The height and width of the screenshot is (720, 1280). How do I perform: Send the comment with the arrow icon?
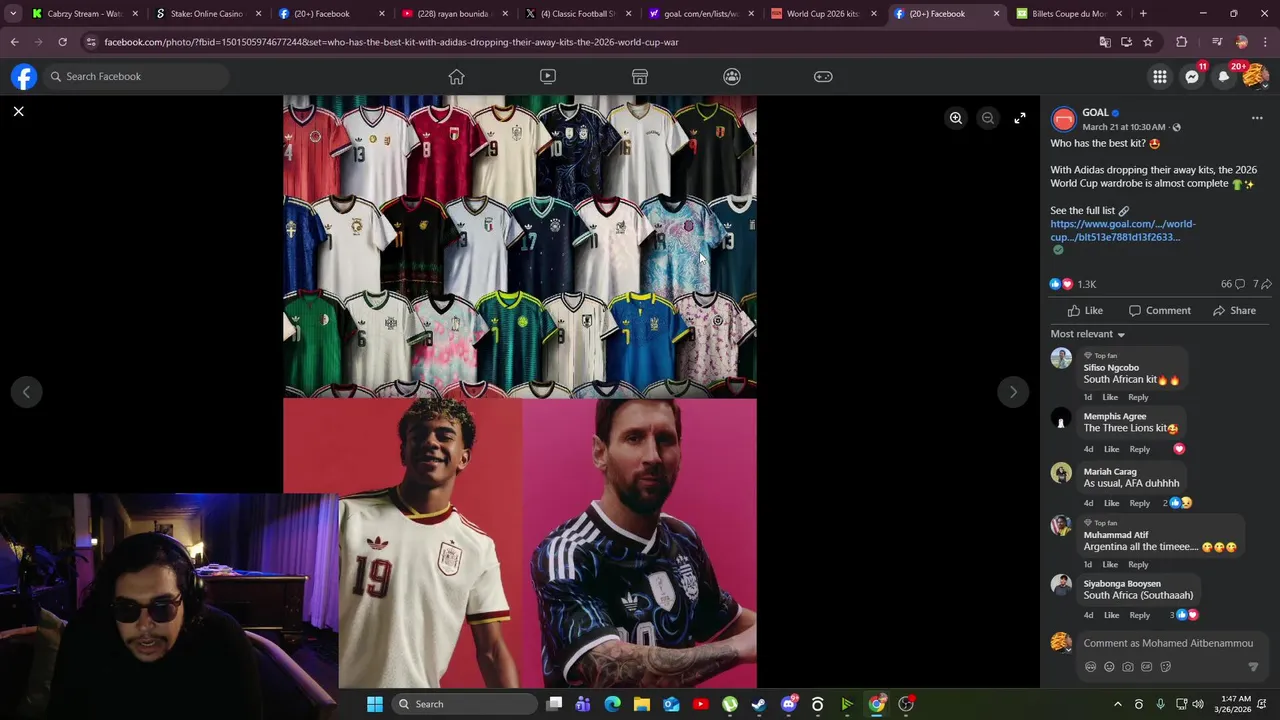point(1253,667)
